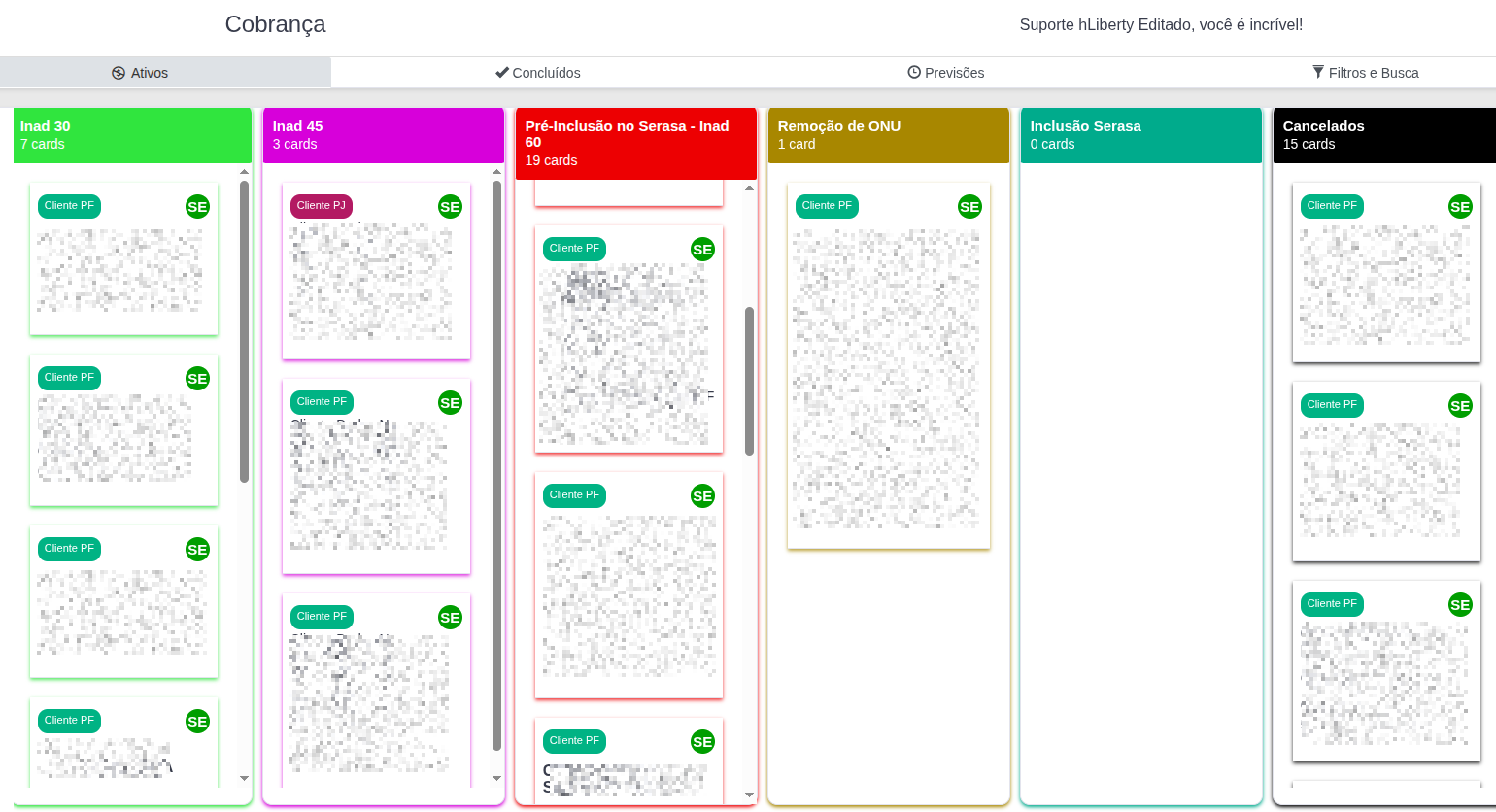Click the Cliente PJ tag in Inad 45

(322, 206)
